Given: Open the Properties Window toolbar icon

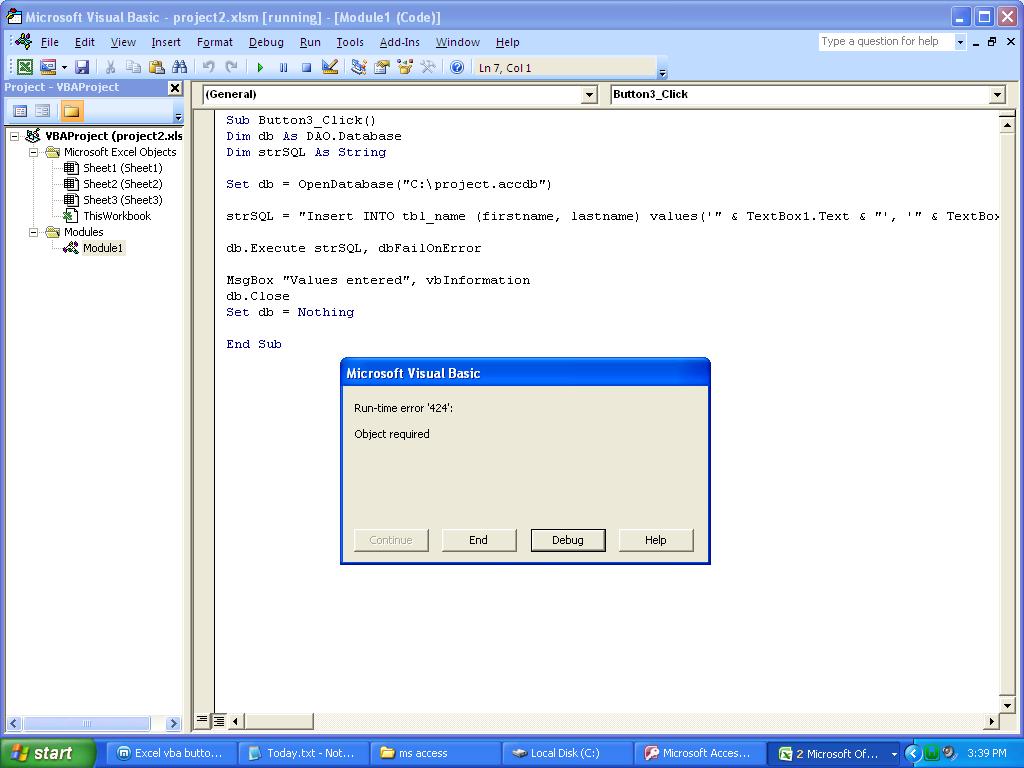Looking at the screenshot, I should tap(381, 67).
